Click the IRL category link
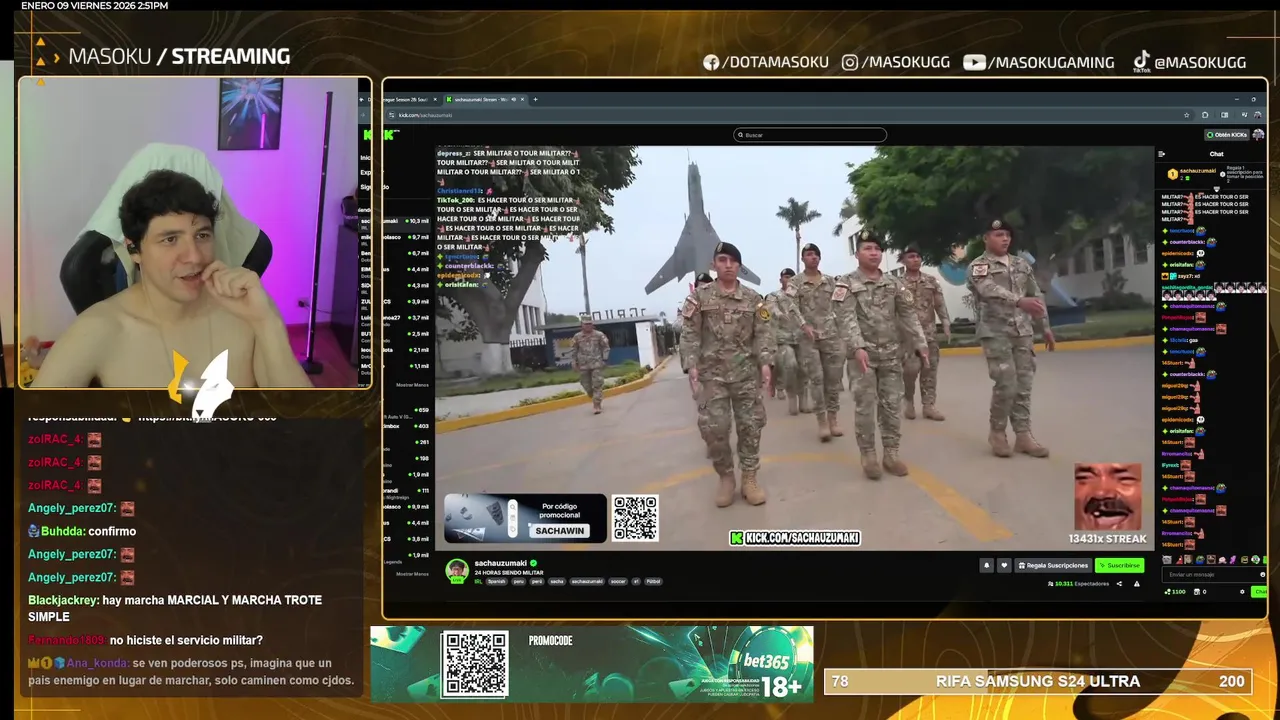The height and width of the screenshot is (720, 1280). point(478,581)
